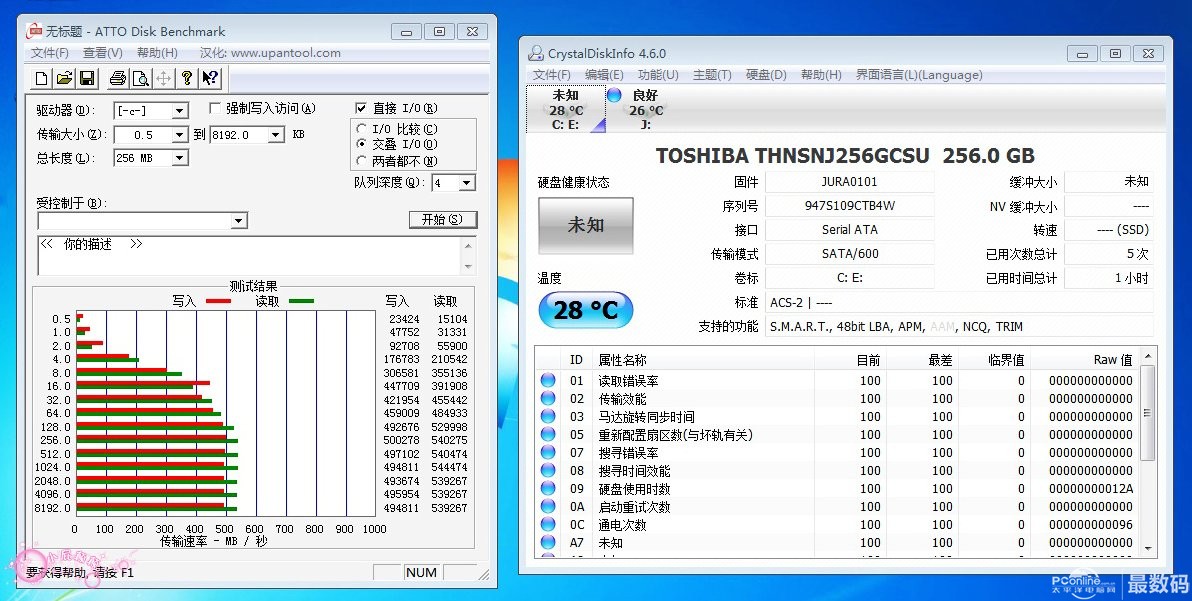Click the 传输模式 value SATA/600
Image resolution: width=1192 pixels, height=601 pixels.
click(849, 254)
